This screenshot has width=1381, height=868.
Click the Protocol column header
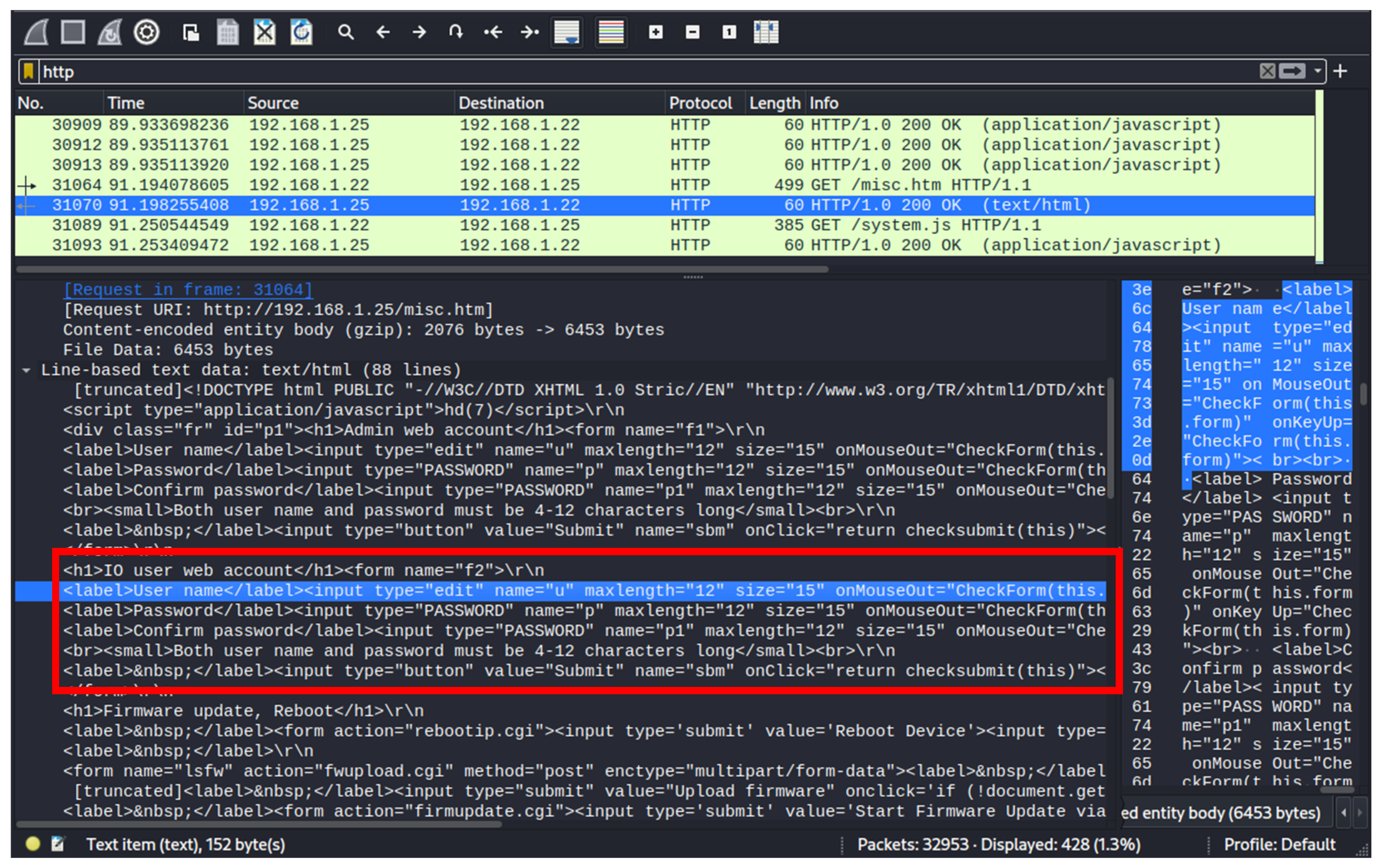(700, 103)
